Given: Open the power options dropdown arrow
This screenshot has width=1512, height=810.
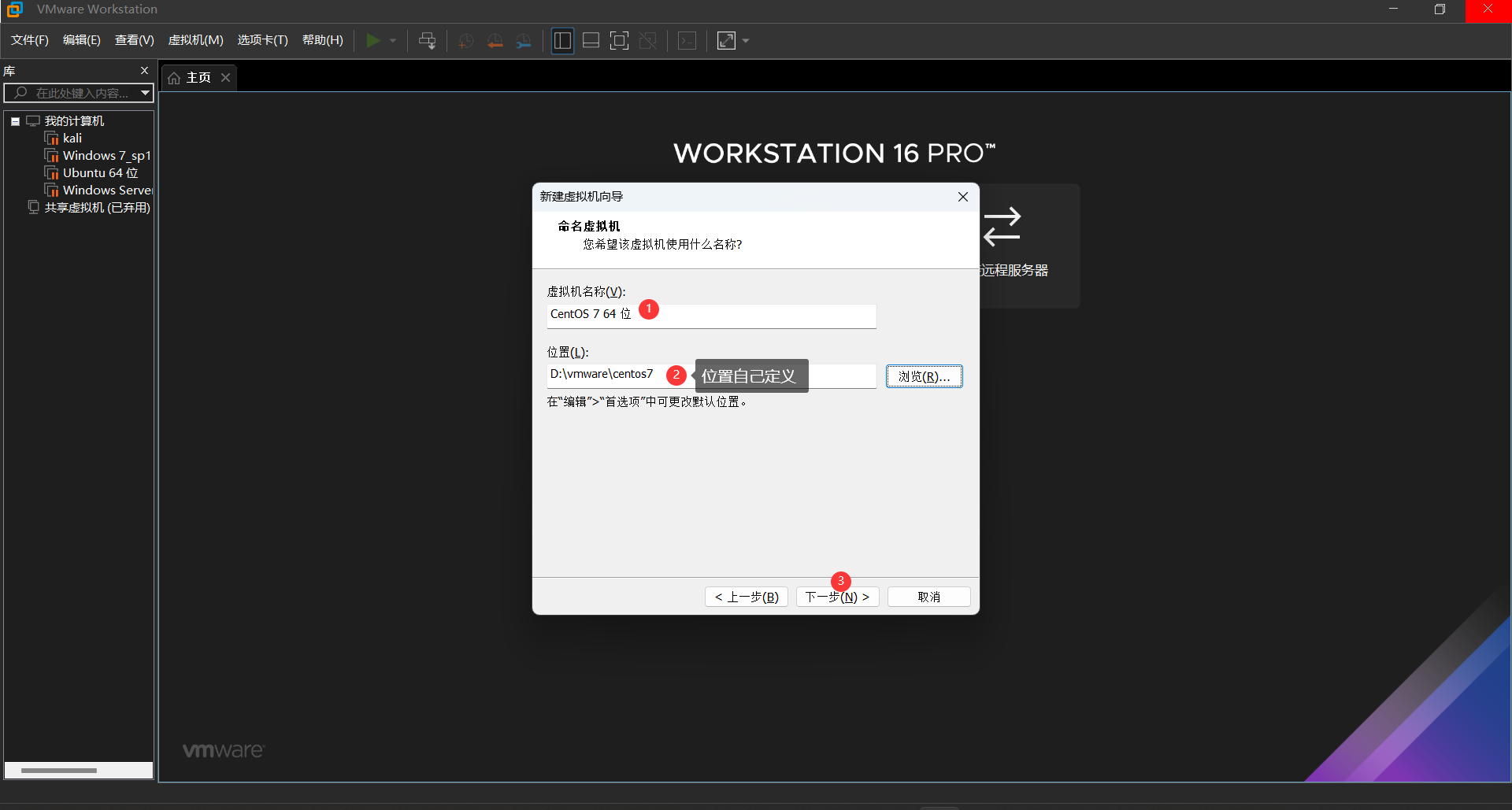Looking at the screenshot, I should (x=393, y=41).
